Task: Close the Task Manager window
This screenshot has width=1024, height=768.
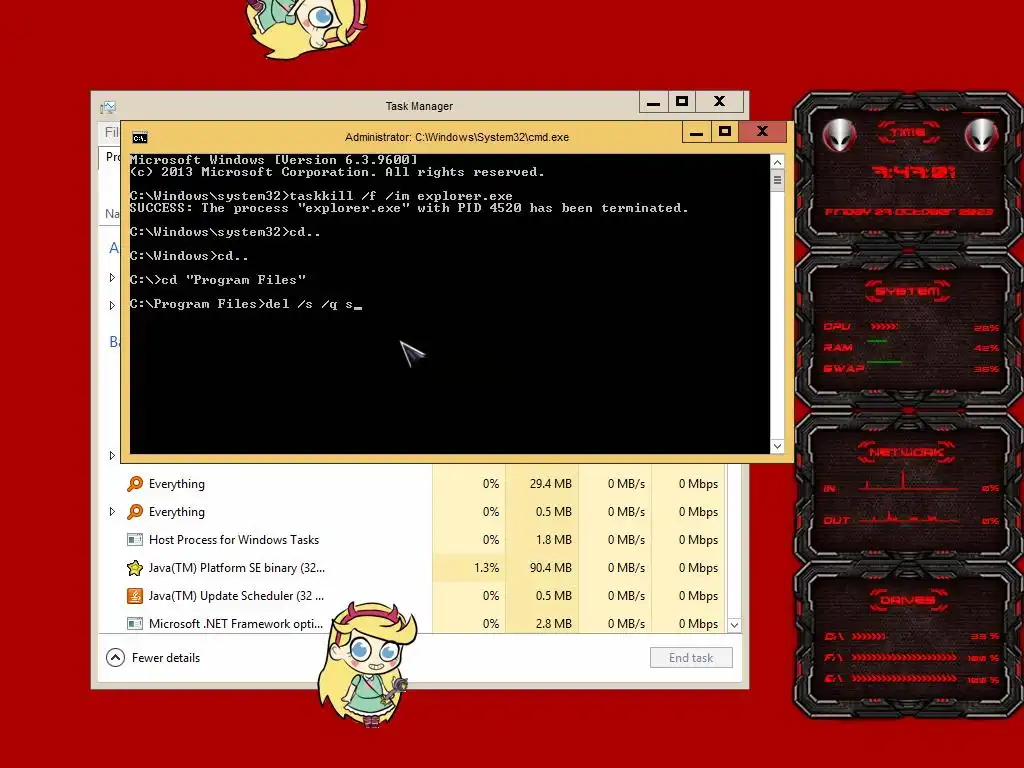Action: [720, 102]
